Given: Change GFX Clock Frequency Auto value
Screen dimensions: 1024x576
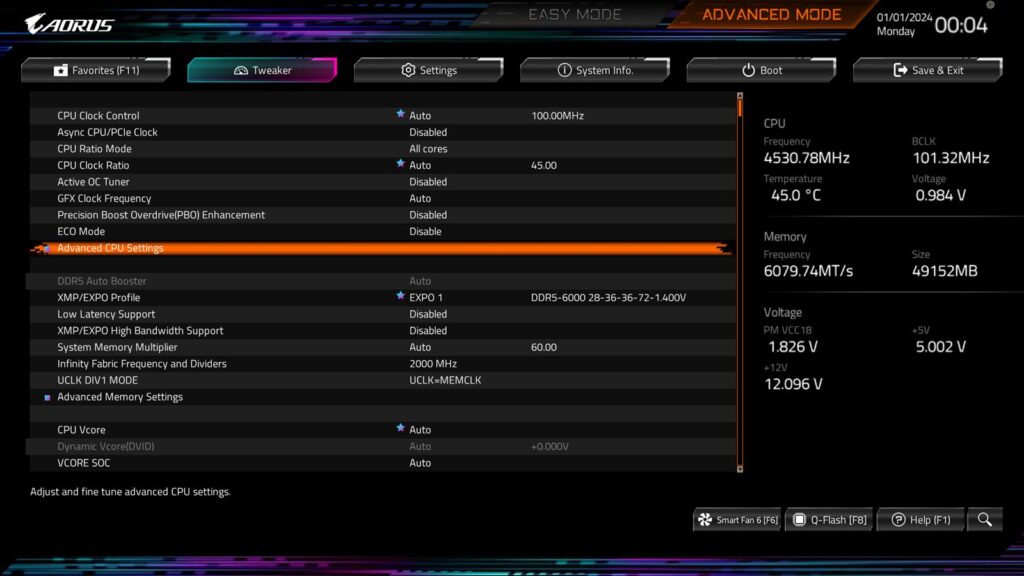Looking at the screenshot, I should tap(420, 199).
